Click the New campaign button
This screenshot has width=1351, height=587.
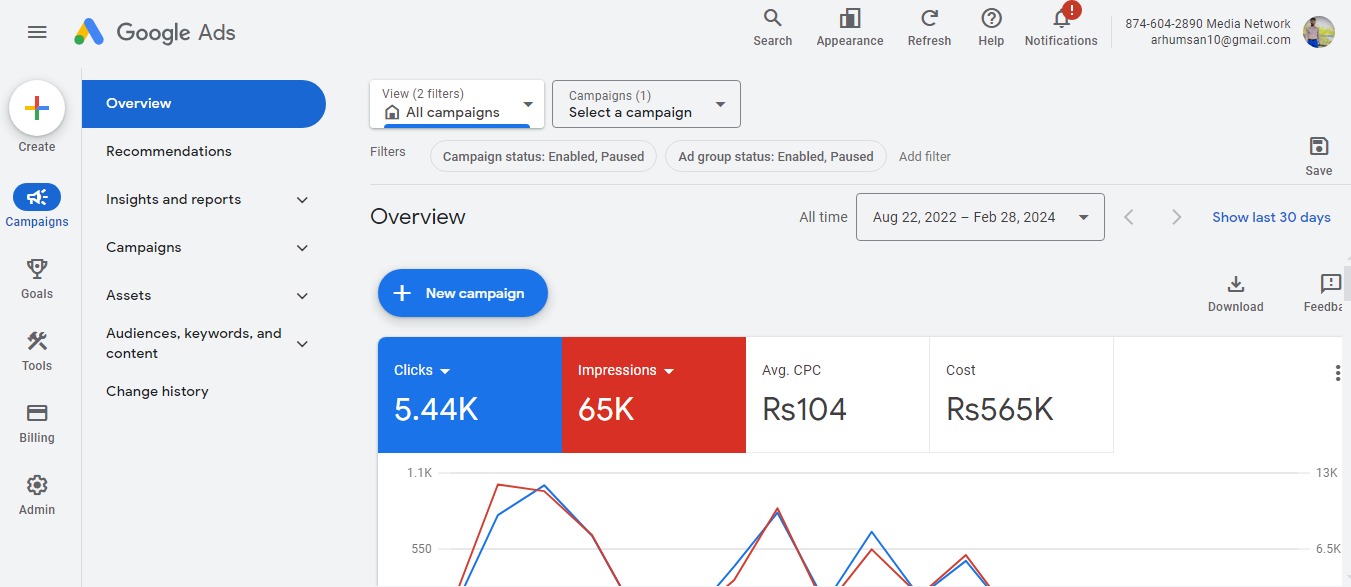463,293
